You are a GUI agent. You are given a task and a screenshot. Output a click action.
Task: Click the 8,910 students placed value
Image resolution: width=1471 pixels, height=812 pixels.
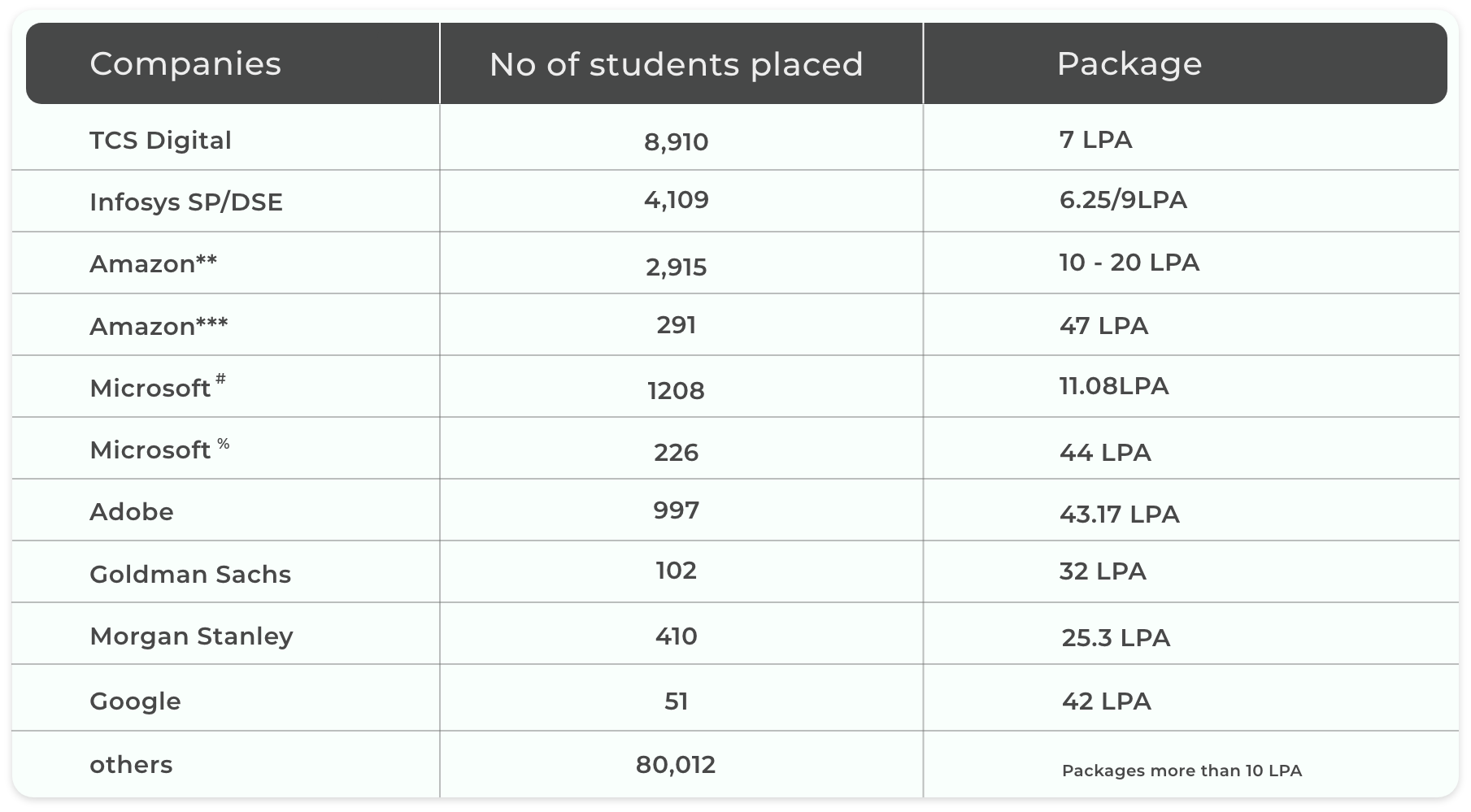click(x=676, y=142)
